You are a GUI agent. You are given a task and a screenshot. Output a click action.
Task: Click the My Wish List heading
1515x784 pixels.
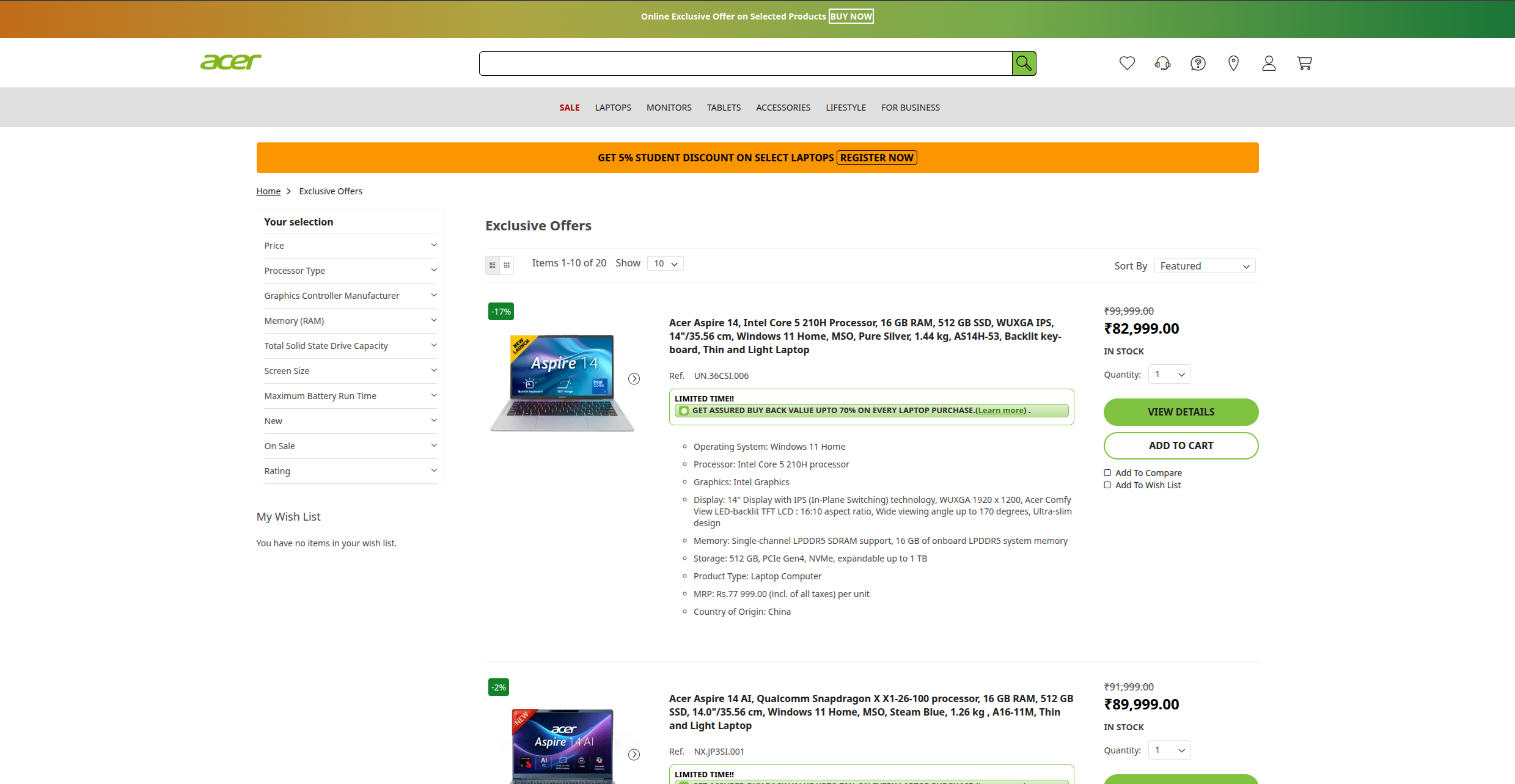point(288,517)
